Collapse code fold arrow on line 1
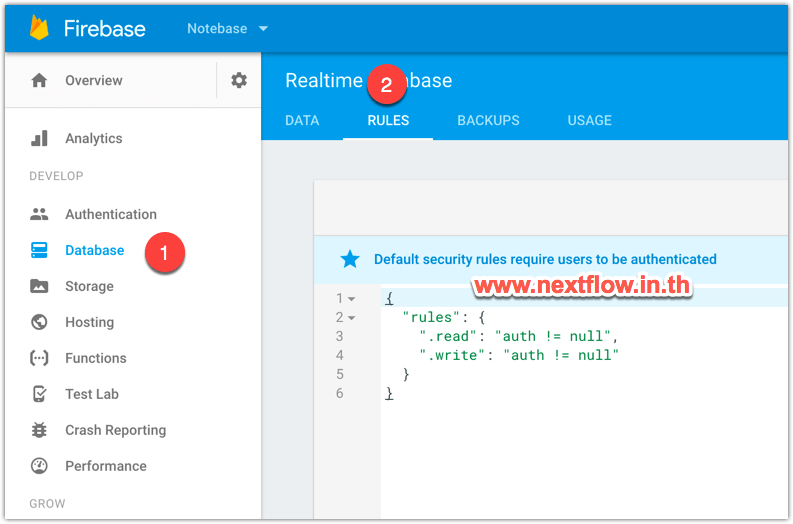 (x=351, y=299)
